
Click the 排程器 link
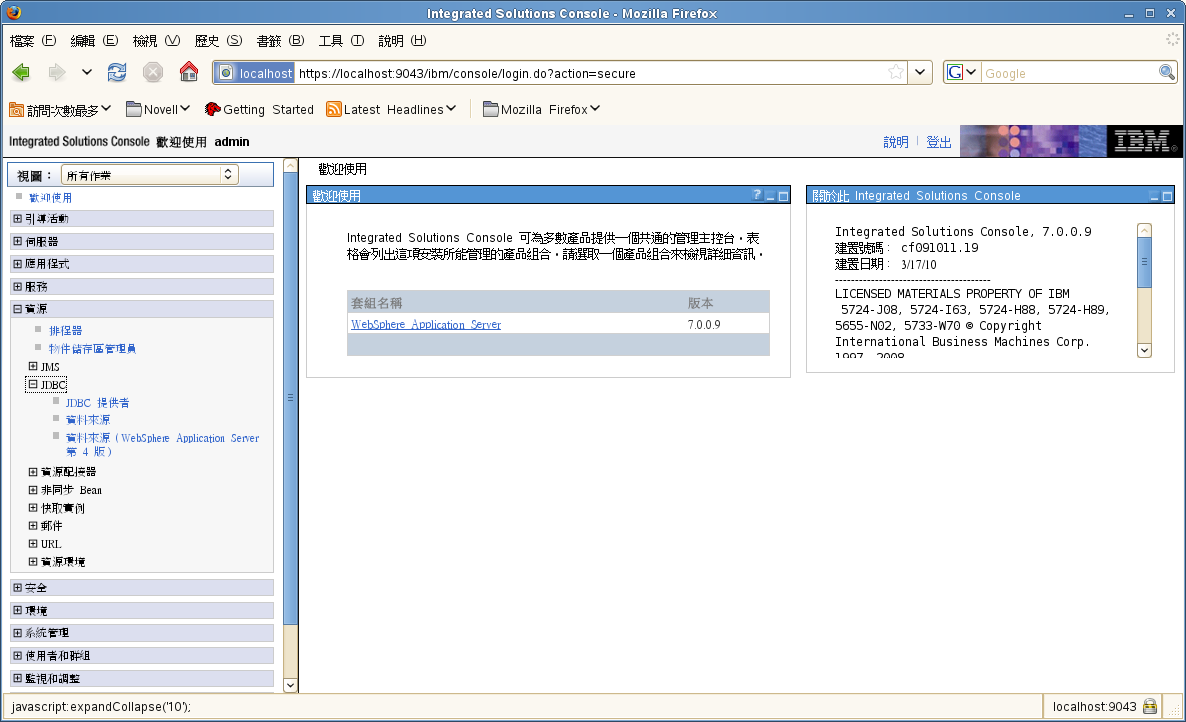66,331
